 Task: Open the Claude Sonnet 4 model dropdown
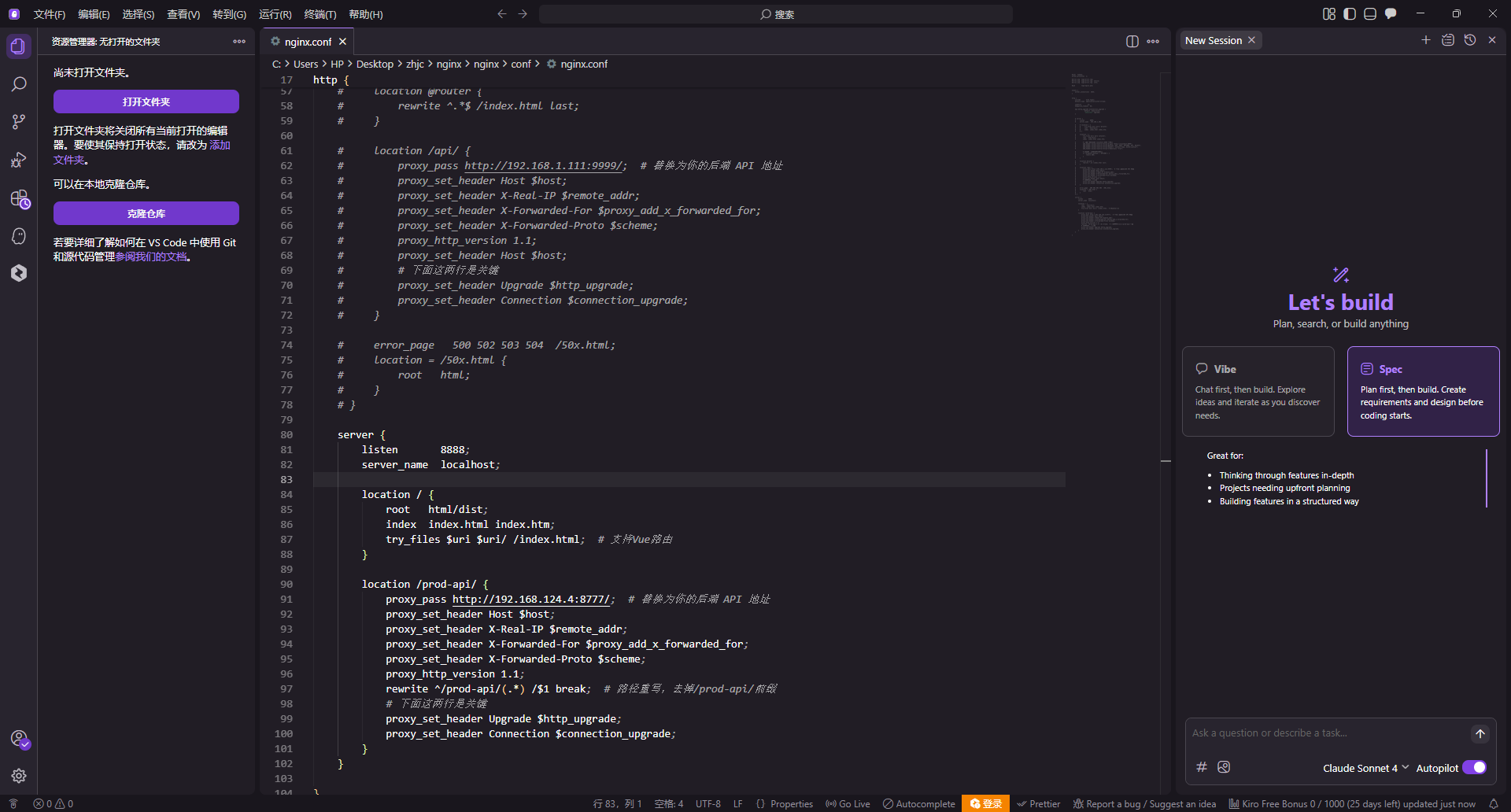coord(1365,768)
